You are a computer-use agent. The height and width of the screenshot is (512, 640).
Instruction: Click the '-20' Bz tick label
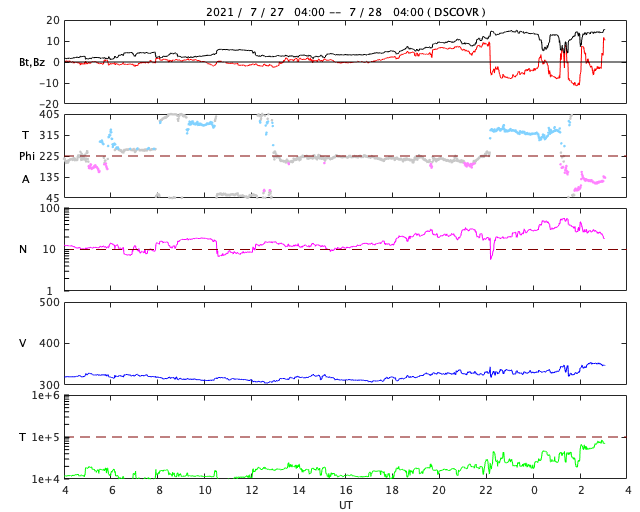pyautogui.click(x=49, y=104)
